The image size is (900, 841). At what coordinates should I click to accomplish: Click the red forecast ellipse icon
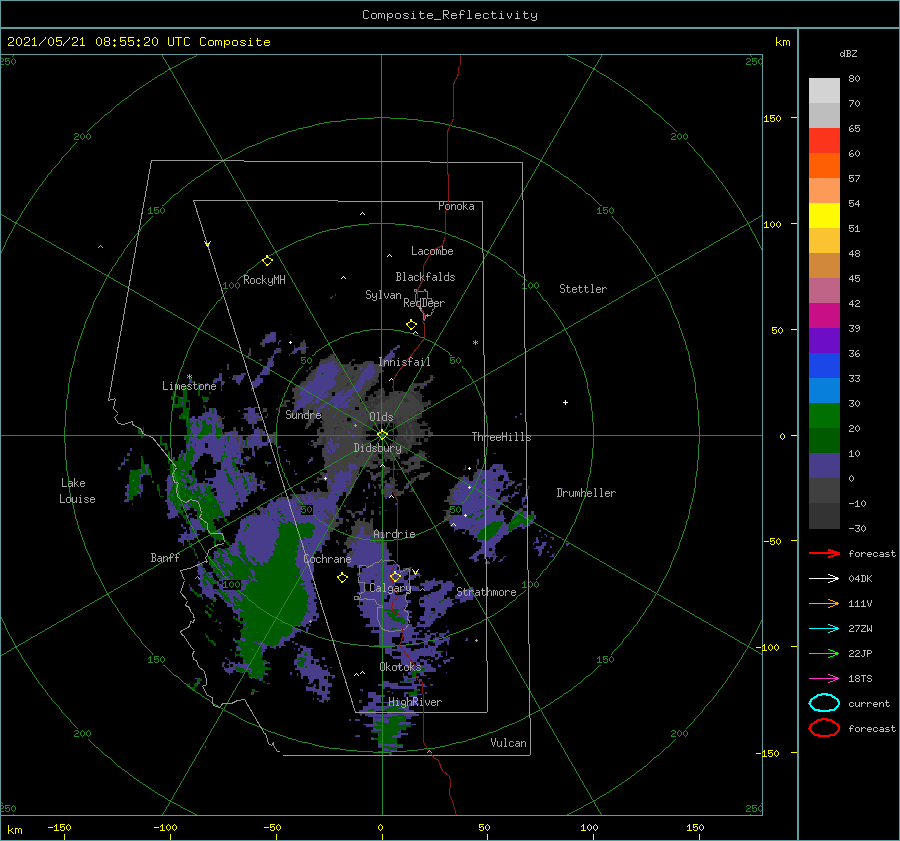click(824, 728)
